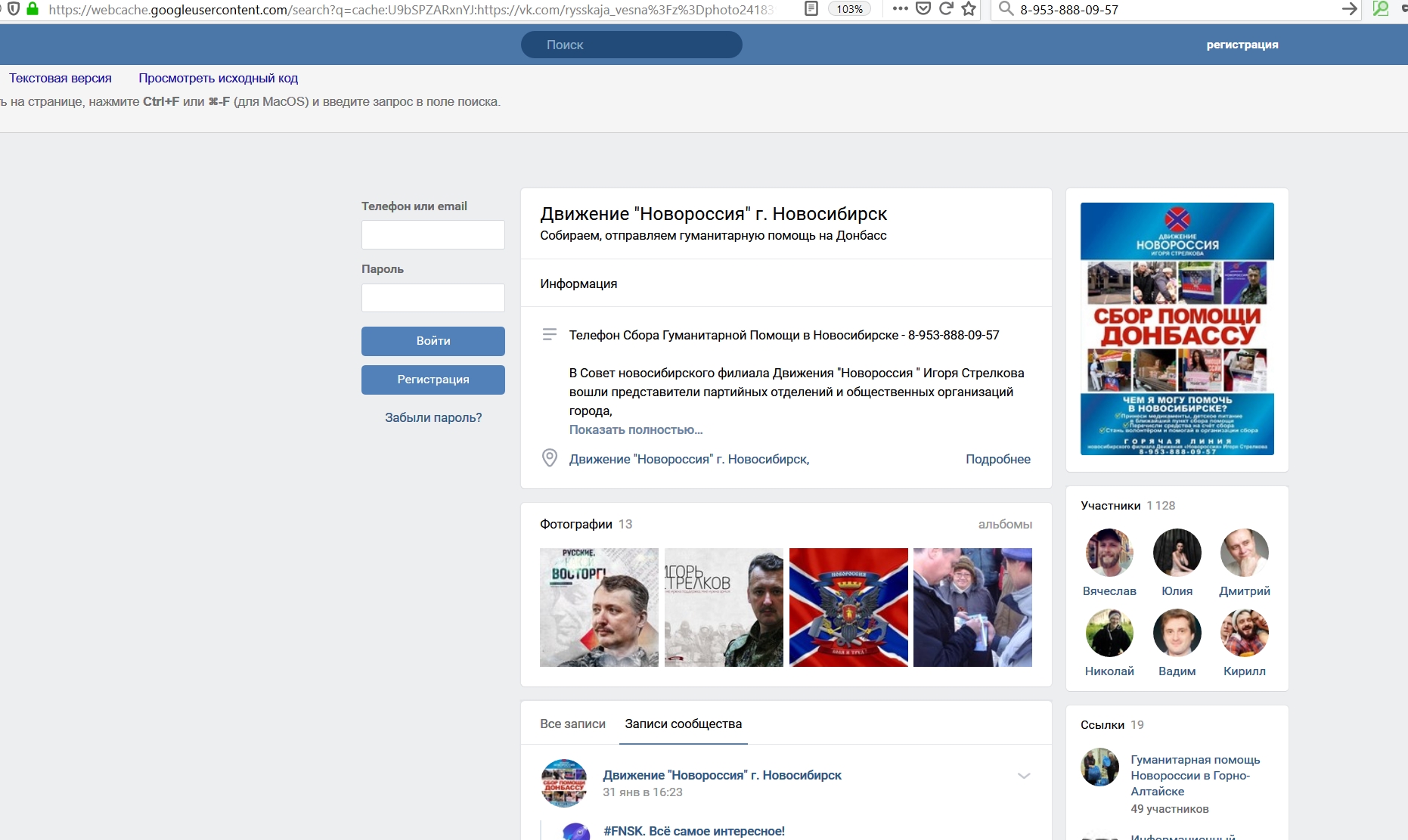The width and height of the screenshot is (1408, 840).
Task: Open member Николай's avatar
Action: point(1109,633)
